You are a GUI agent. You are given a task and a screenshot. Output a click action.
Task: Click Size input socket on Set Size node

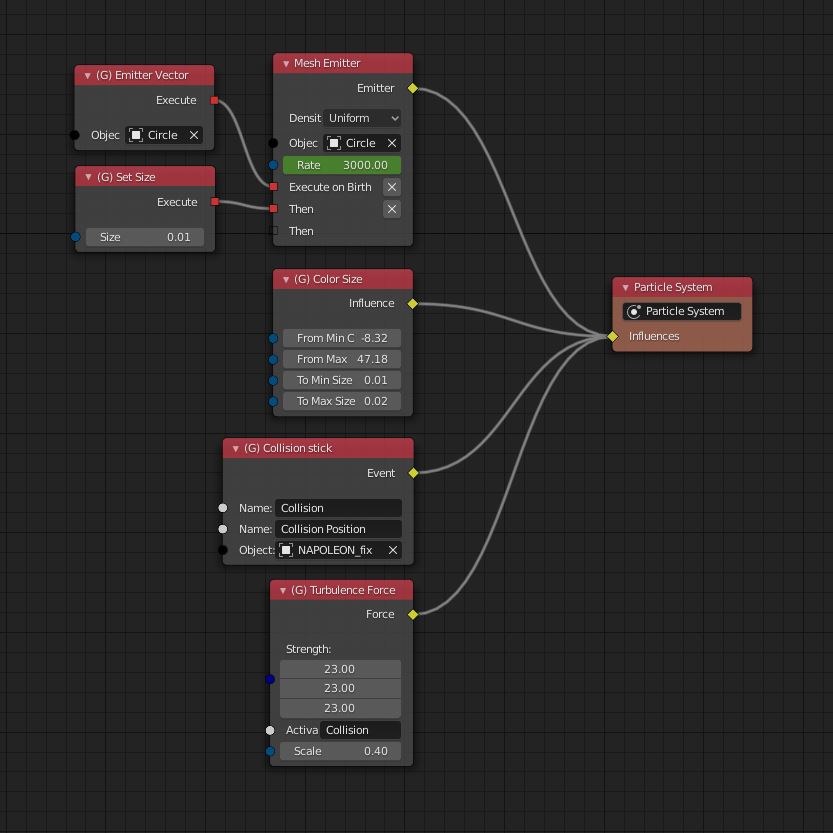point(75,237)
